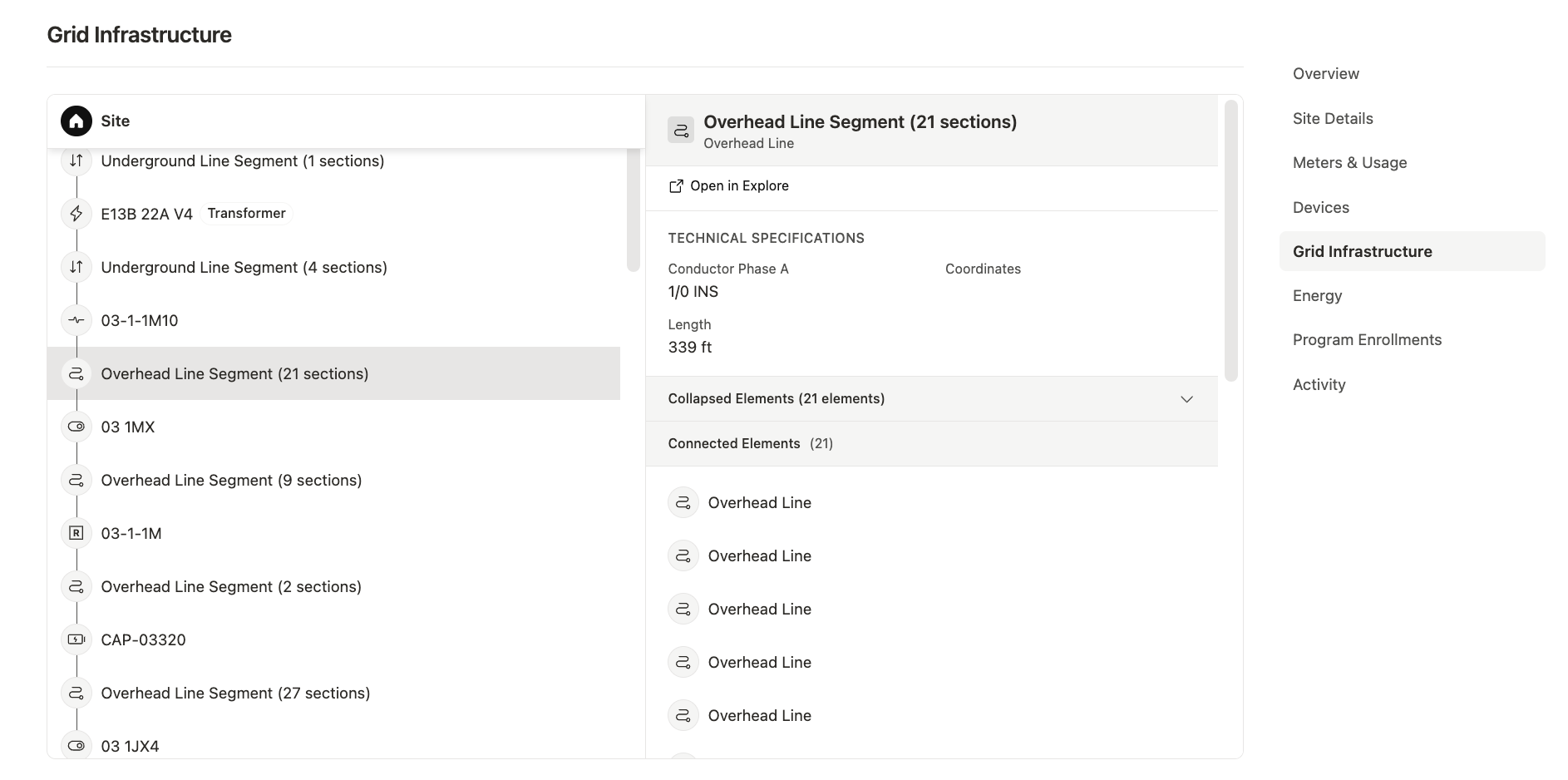Click the Transformer tag badge
Screen dimensions: 1568x780
[247, 214]
